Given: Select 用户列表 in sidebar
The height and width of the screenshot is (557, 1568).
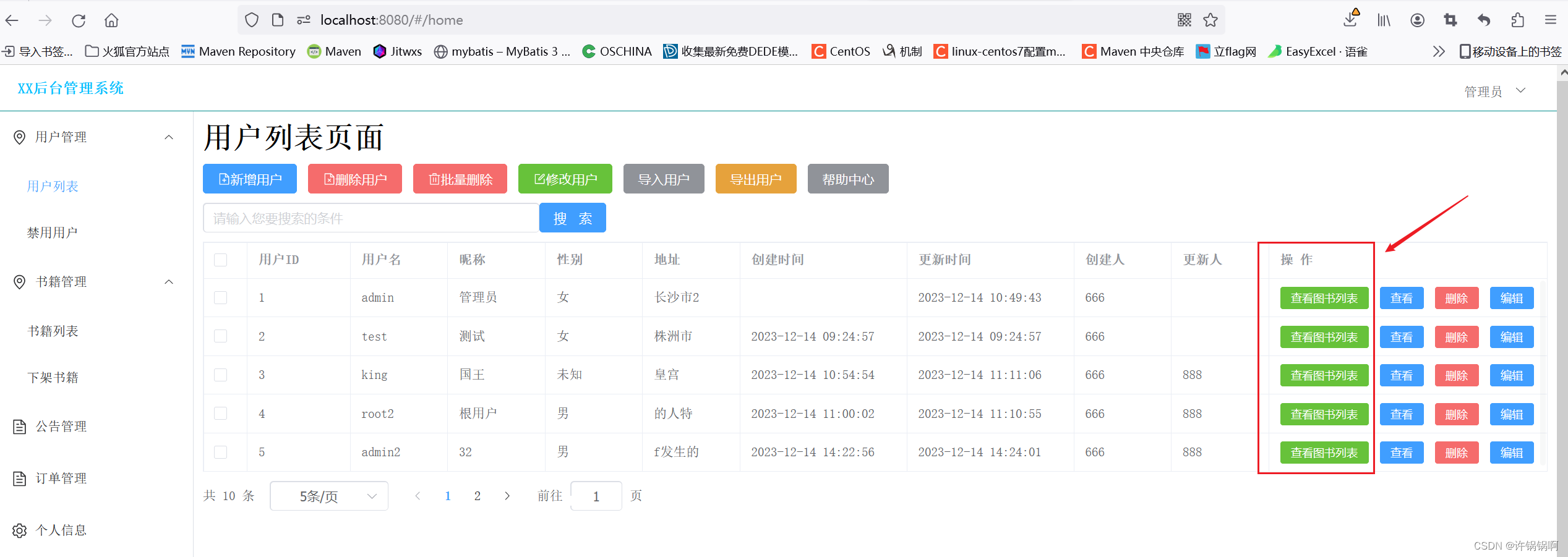Looking at the screenshot, I should (53, 186).
